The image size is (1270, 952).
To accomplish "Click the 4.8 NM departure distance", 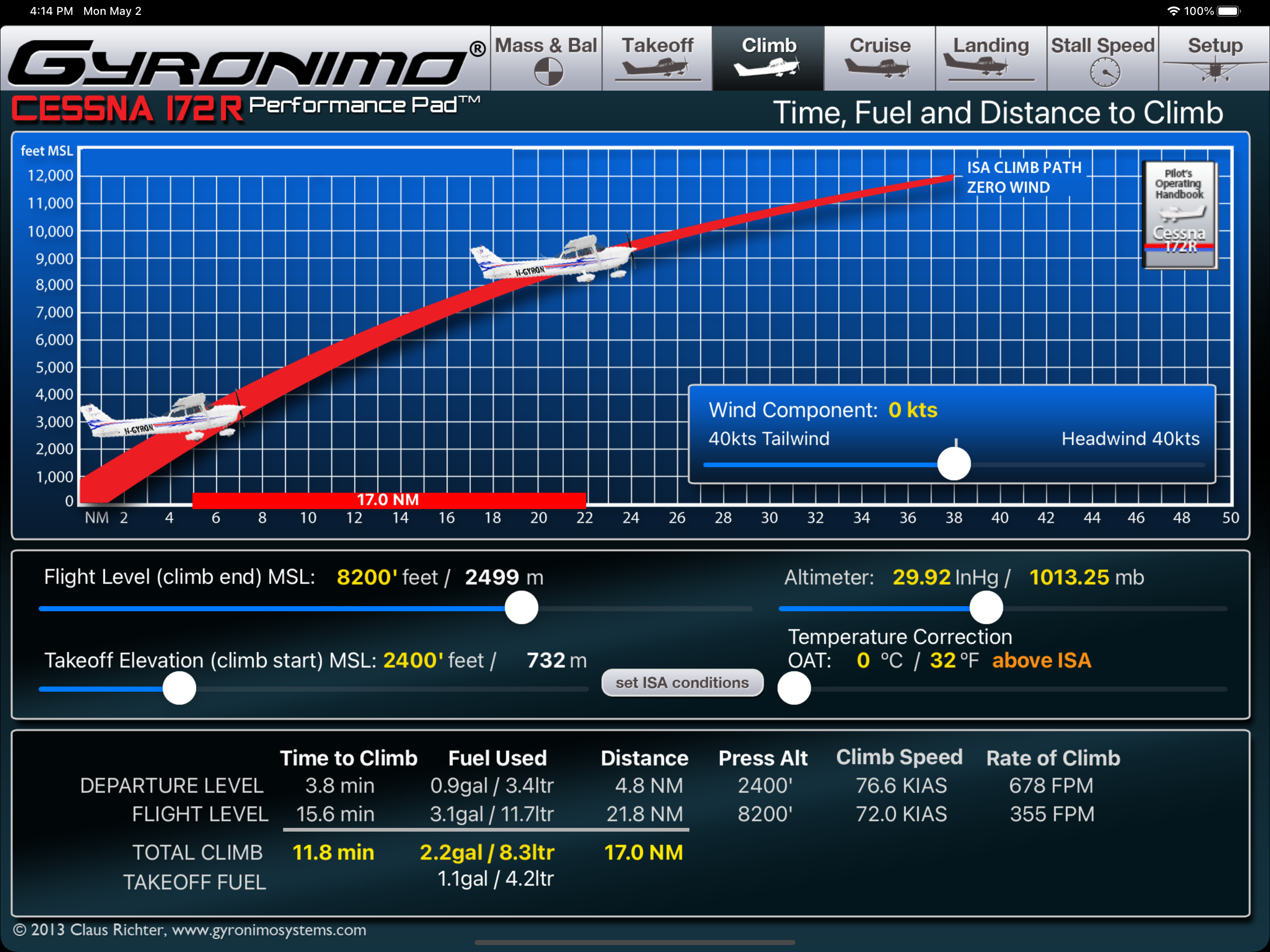I will click(x=649, y=785).
